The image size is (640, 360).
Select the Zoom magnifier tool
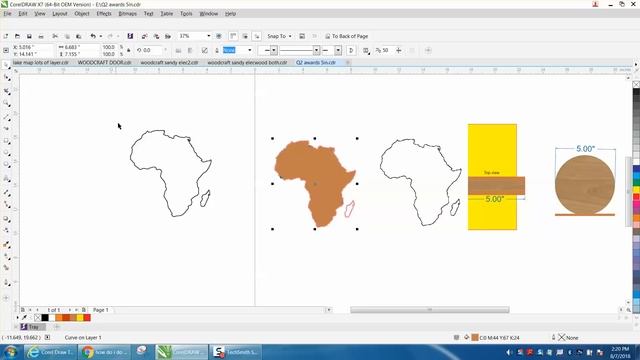pos(7,104)
